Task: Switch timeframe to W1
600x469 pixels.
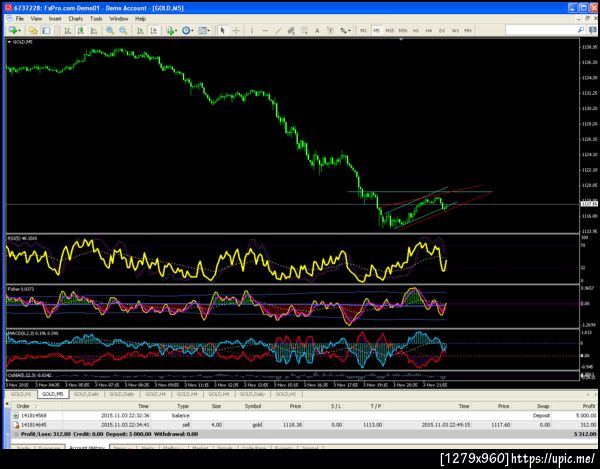Action: 455,31
